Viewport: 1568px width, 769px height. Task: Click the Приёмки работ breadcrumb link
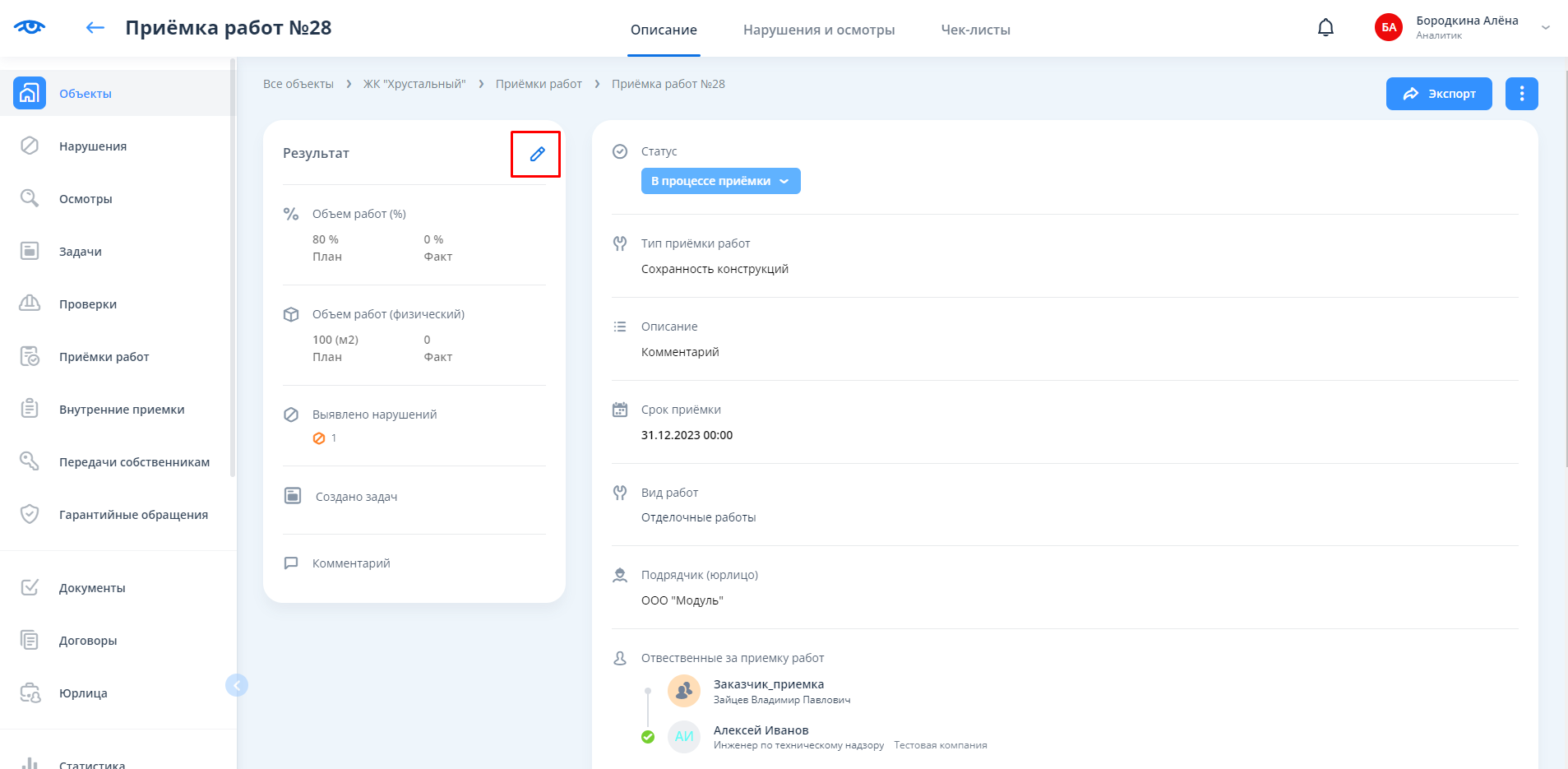(539, 84)
